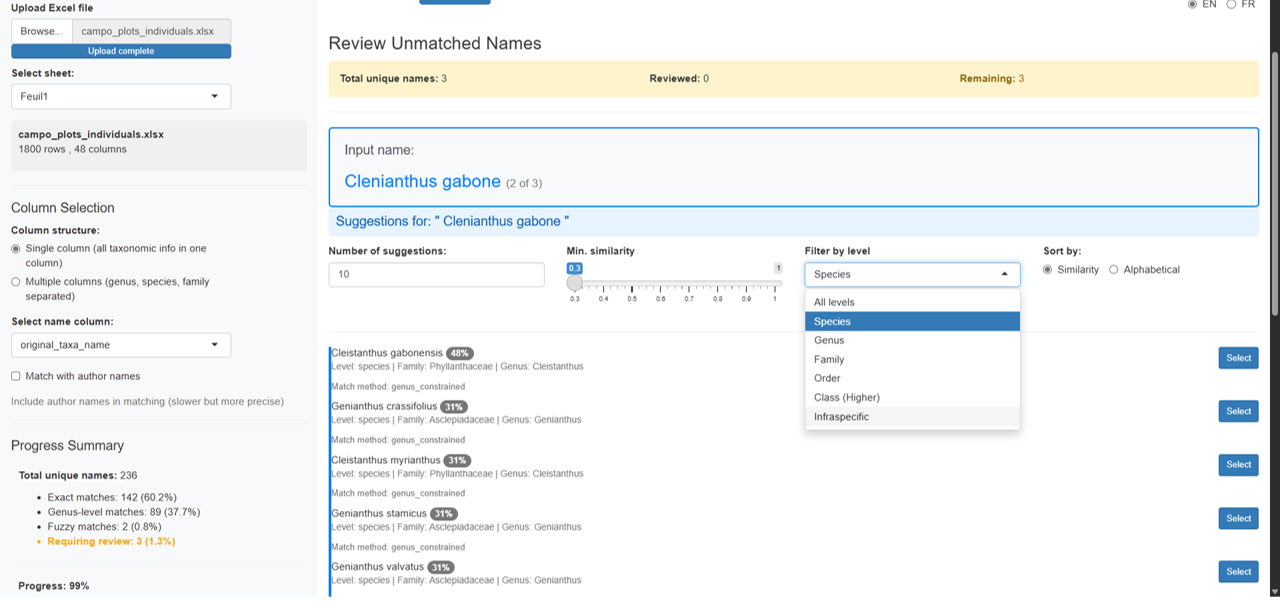Switch interface language to FR
1280x602 pixels.
click(1231, 5)
